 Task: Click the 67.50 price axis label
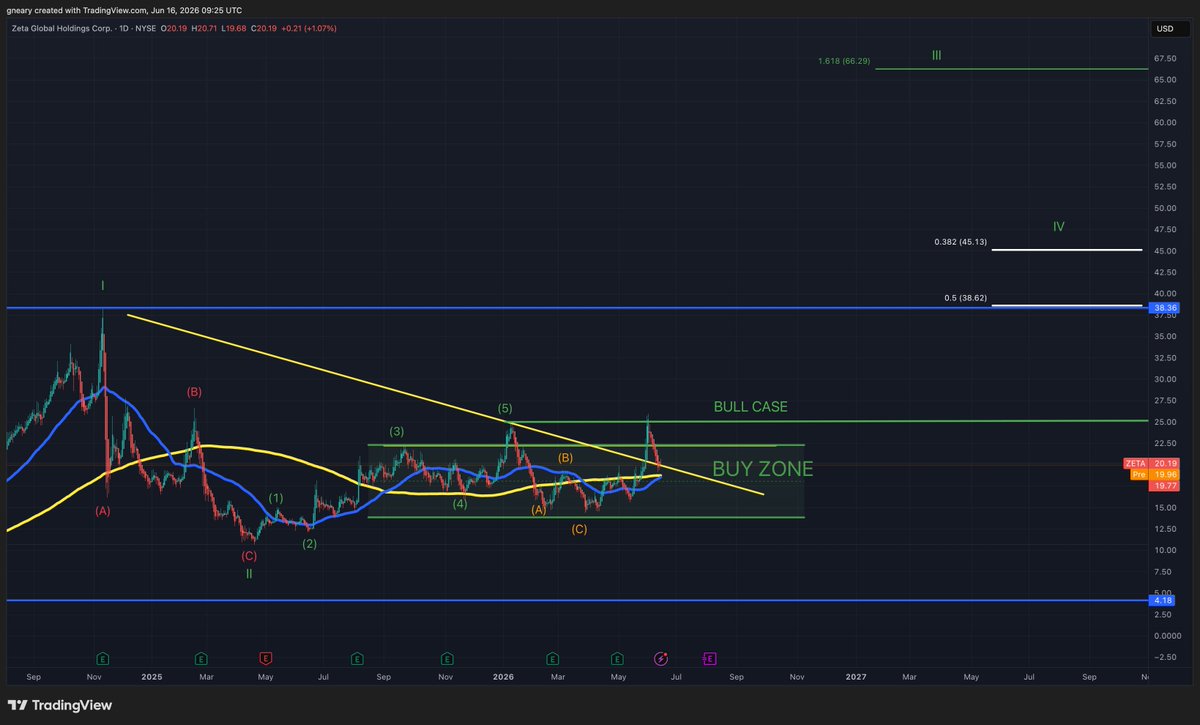pyautogui.click(x=1164, y=58)
